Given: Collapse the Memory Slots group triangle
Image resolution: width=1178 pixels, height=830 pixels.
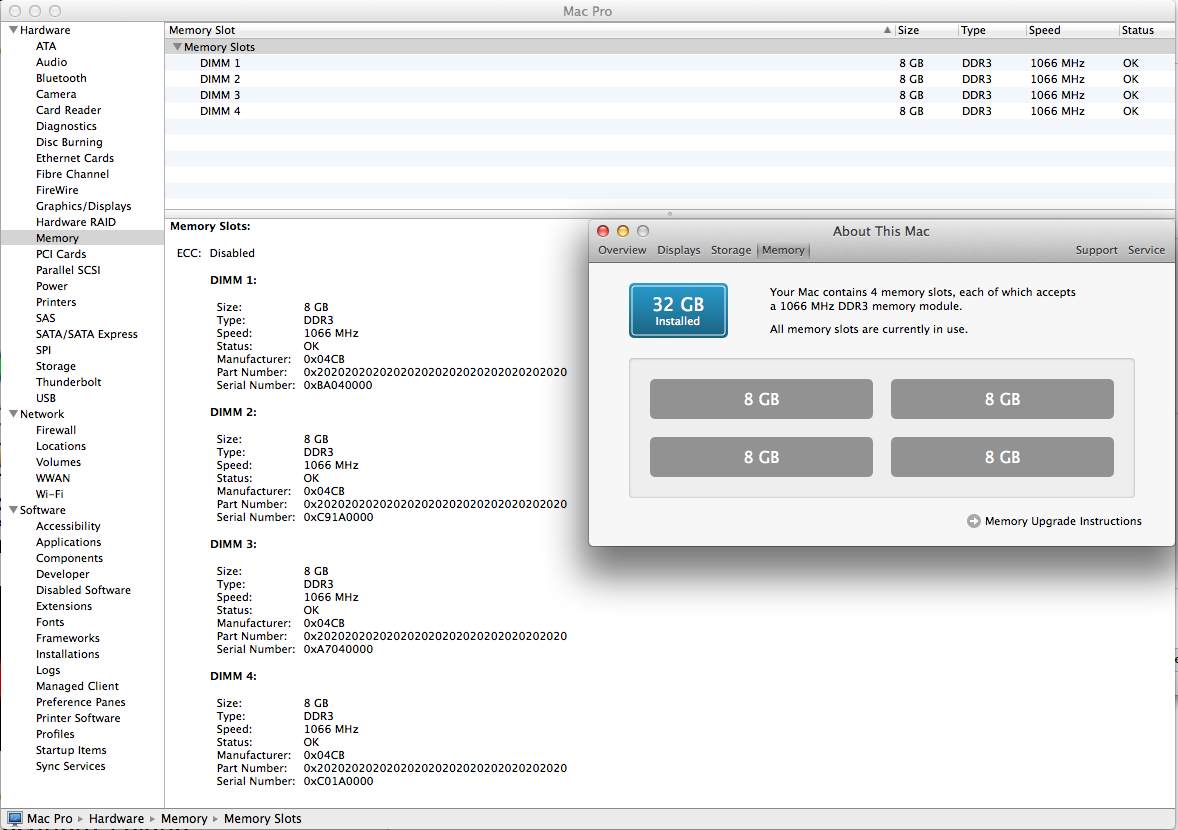Looking at the screenshot, I should click(177, 47).
